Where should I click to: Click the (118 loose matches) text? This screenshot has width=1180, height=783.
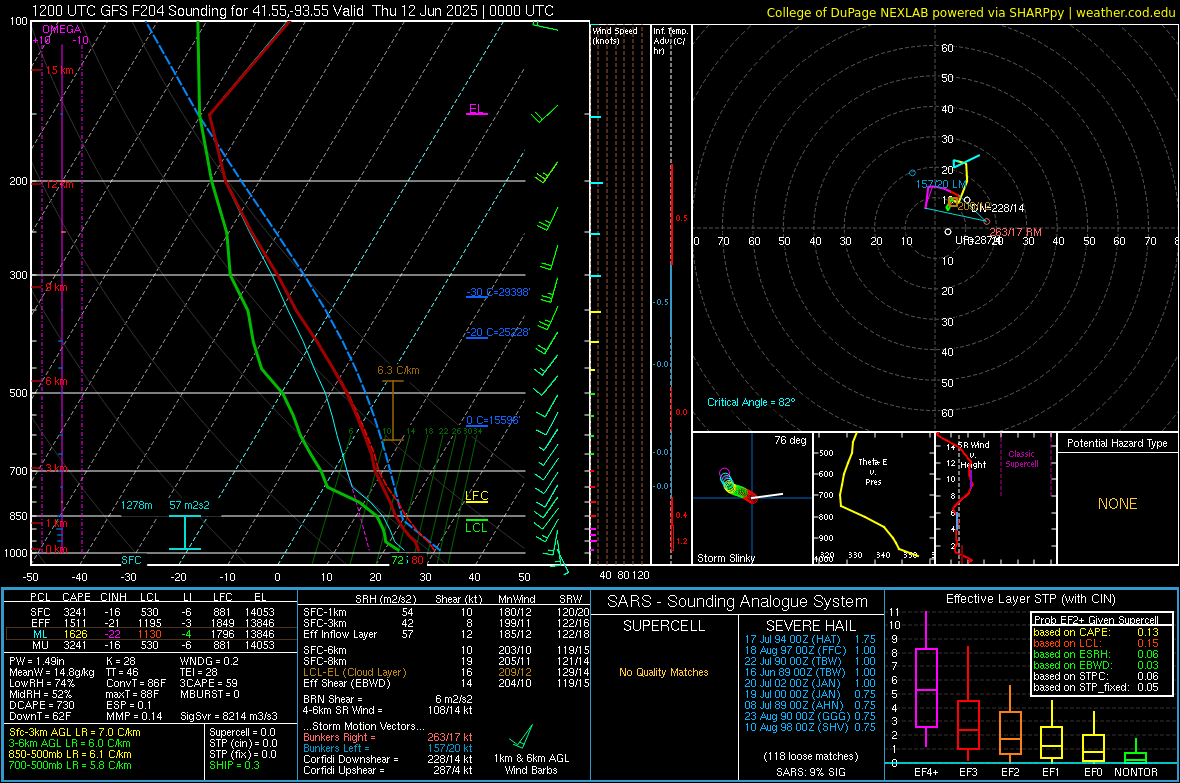pyautogui.click(x=810, y=756)
